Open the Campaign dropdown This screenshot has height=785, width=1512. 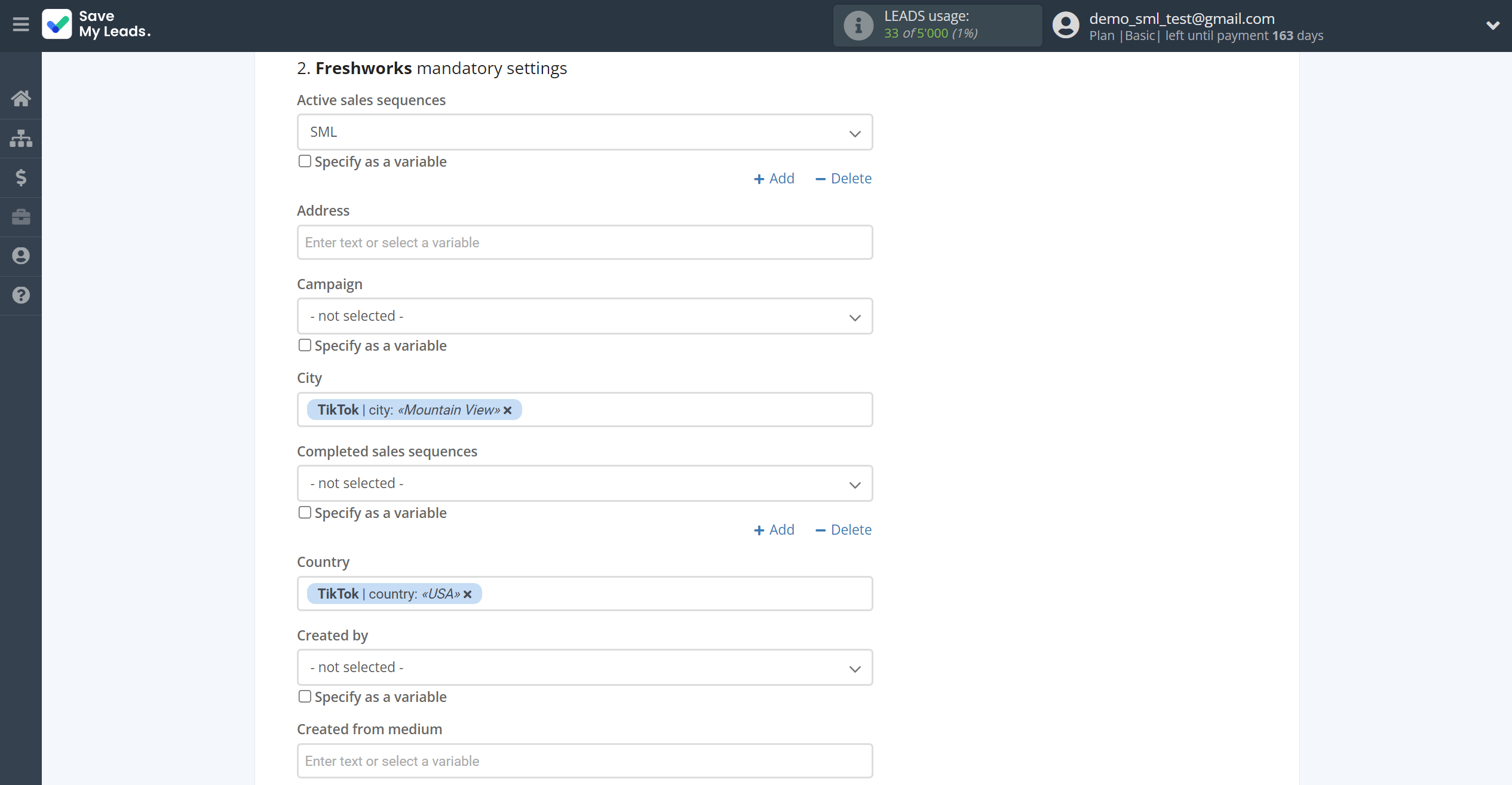click(585, 316)
